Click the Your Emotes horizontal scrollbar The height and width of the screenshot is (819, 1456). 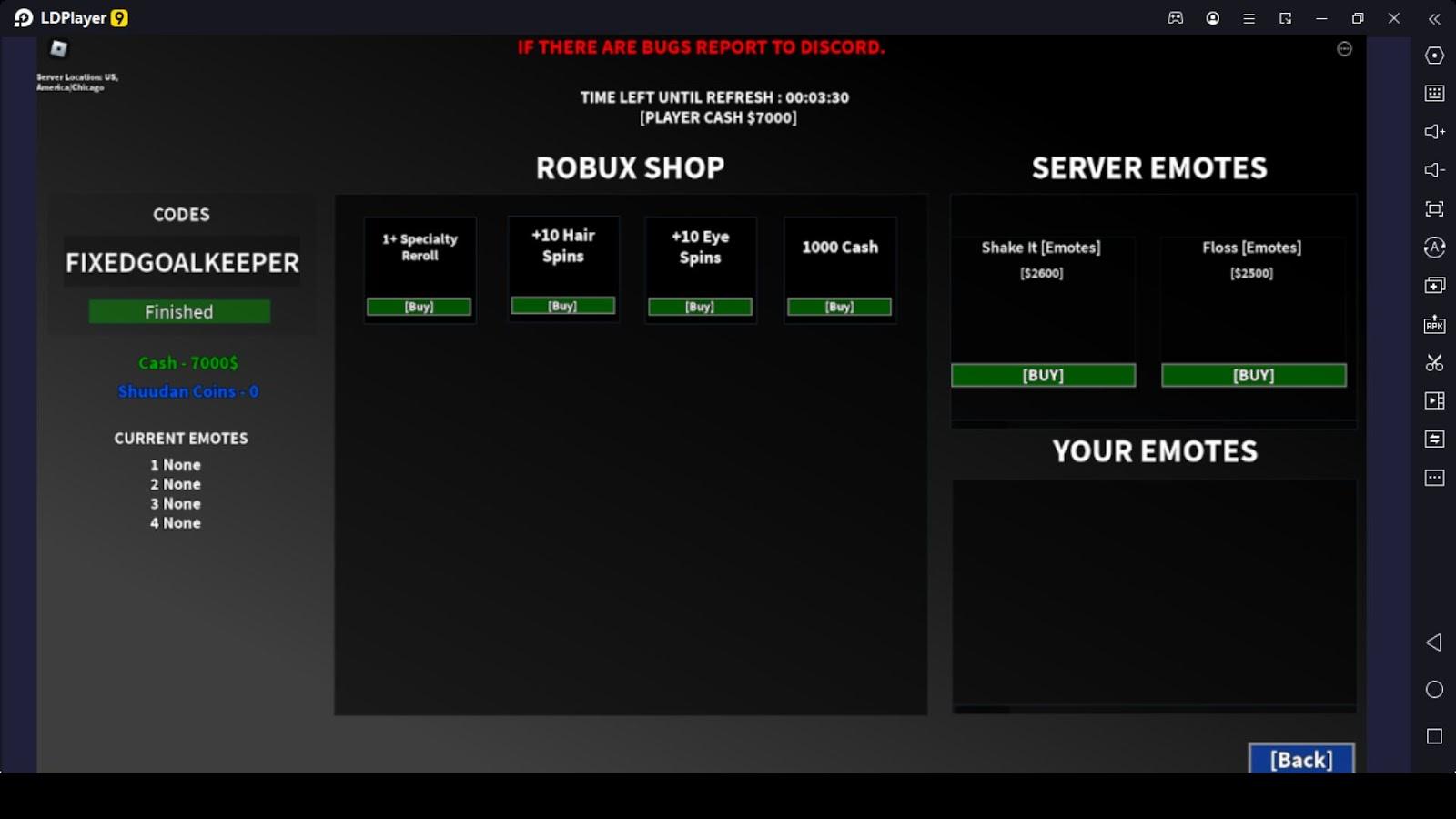pos(982,709)
